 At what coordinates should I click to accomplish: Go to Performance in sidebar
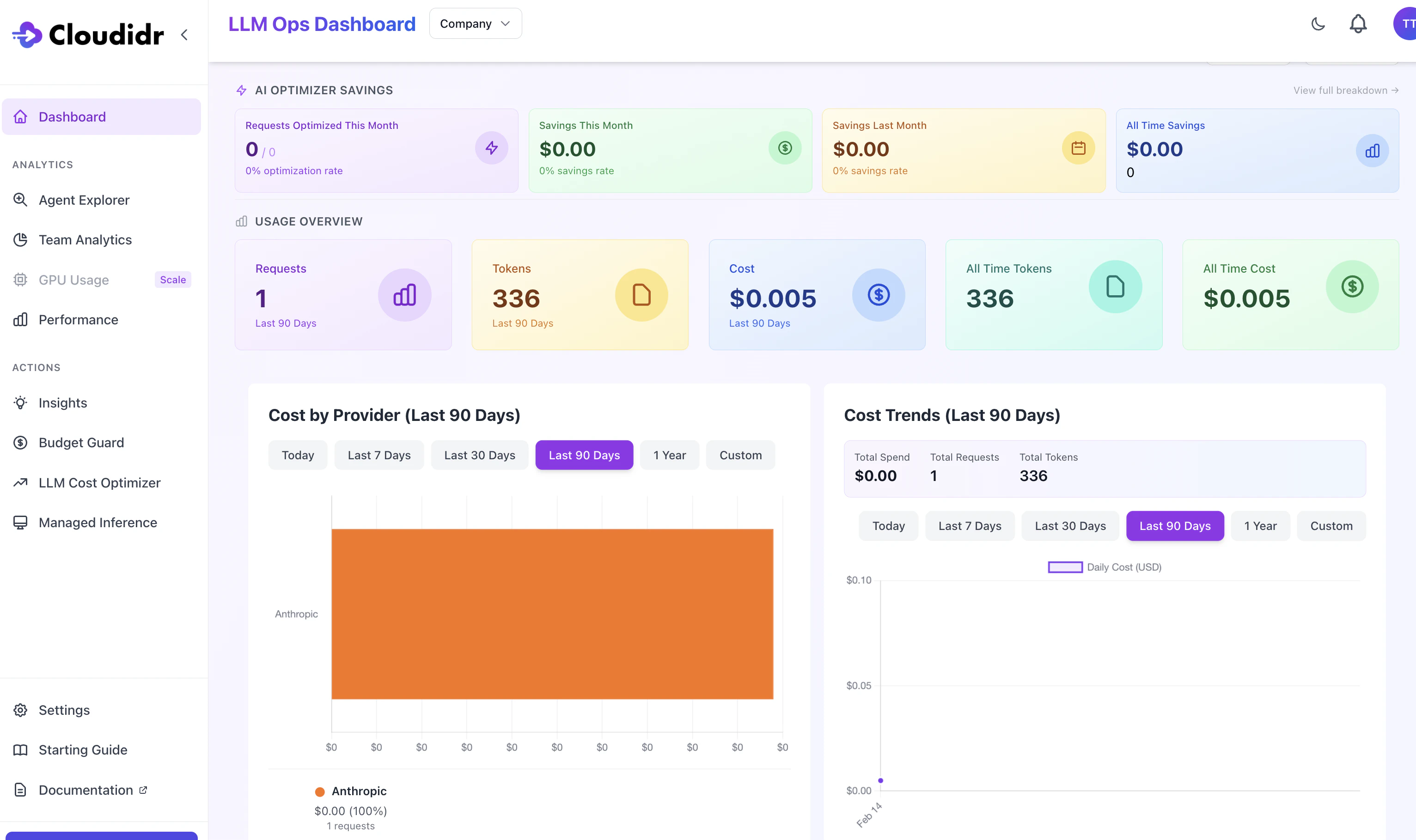pos(78,320)
